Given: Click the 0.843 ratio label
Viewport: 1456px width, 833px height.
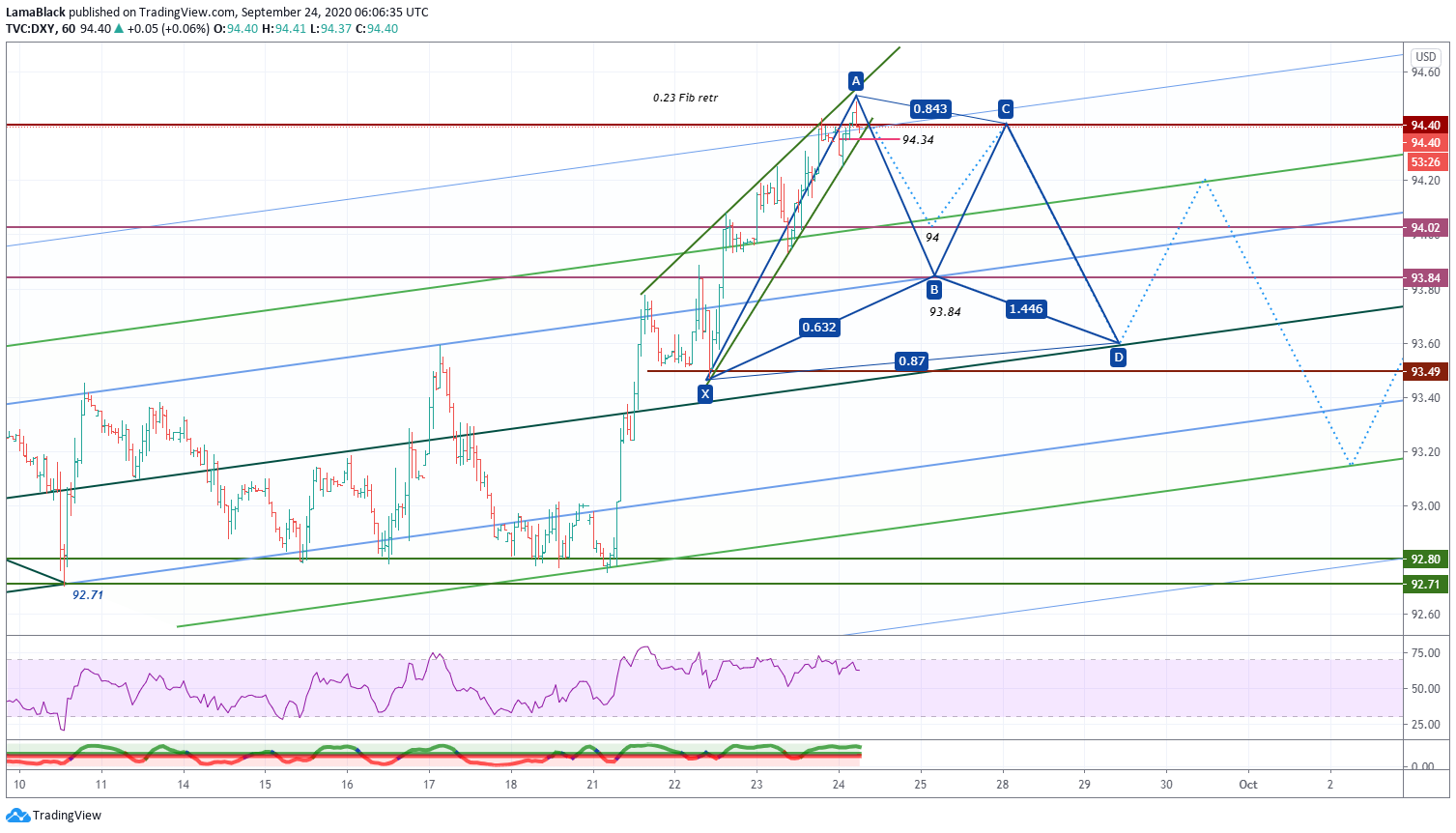Looking at the screenshot, I should [930, 109].
